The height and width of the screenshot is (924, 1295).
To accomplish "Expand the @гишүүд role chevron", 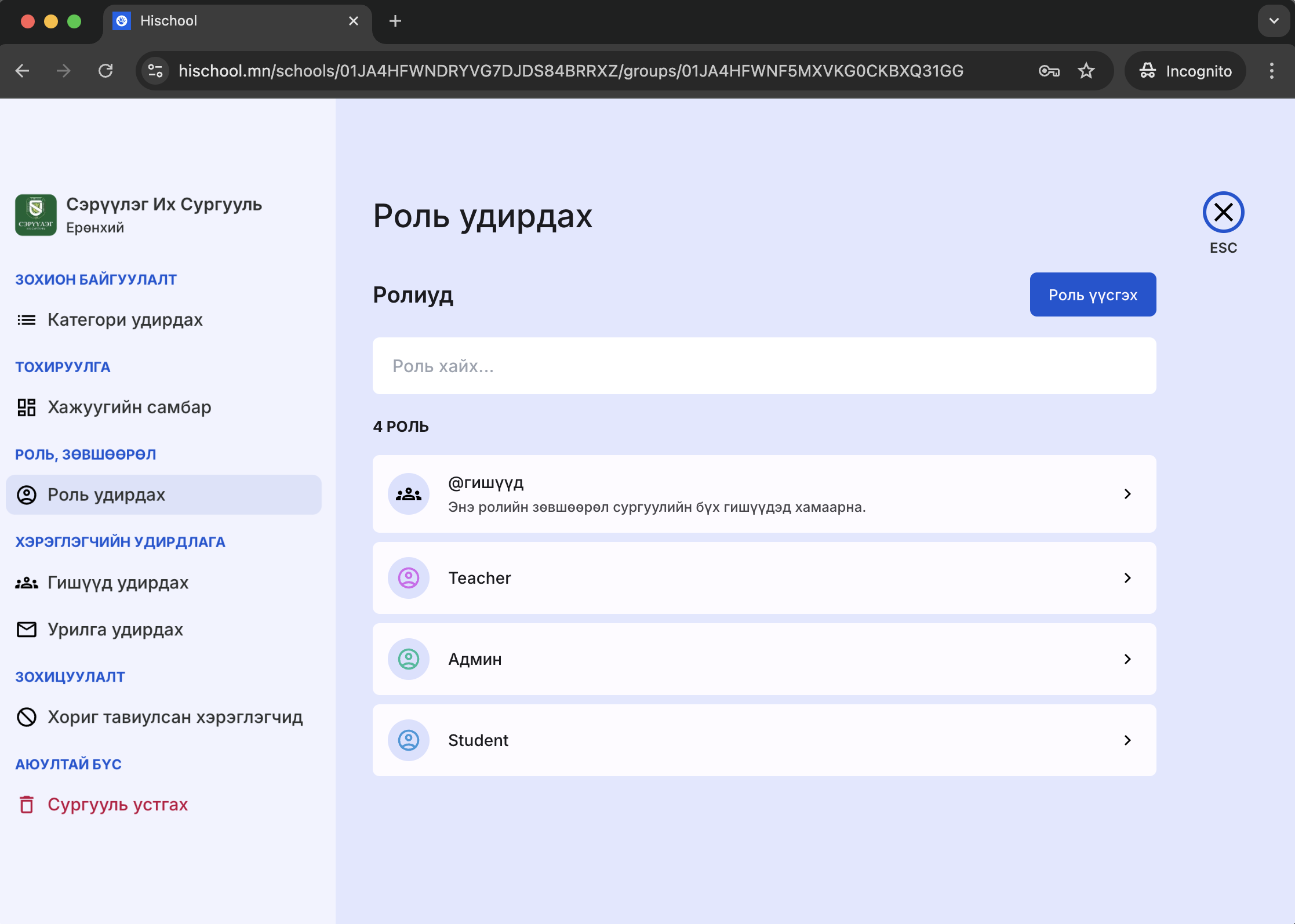I will [1127, 494].
